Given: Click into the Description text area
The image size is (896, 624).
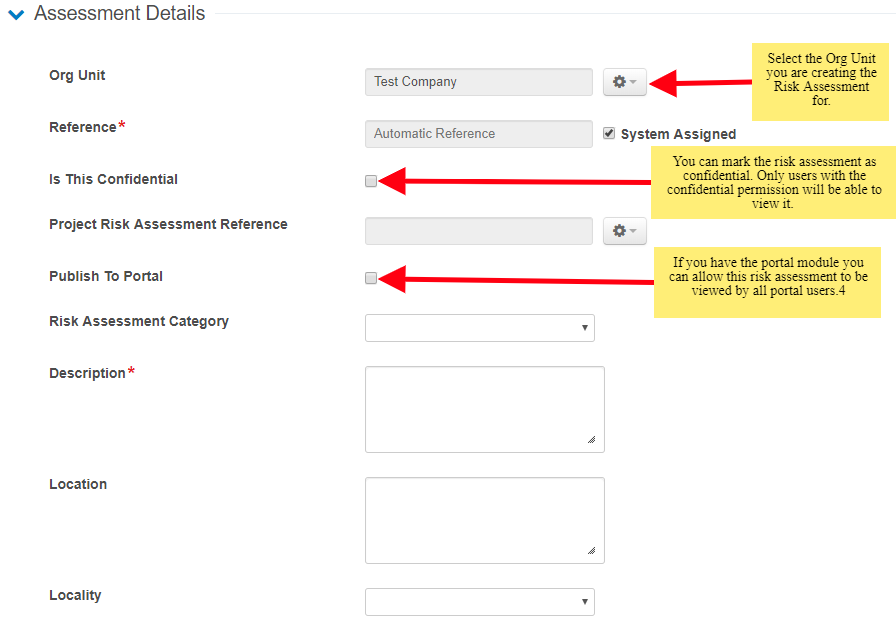Looking at the screenshot, I should pos(484,409).
